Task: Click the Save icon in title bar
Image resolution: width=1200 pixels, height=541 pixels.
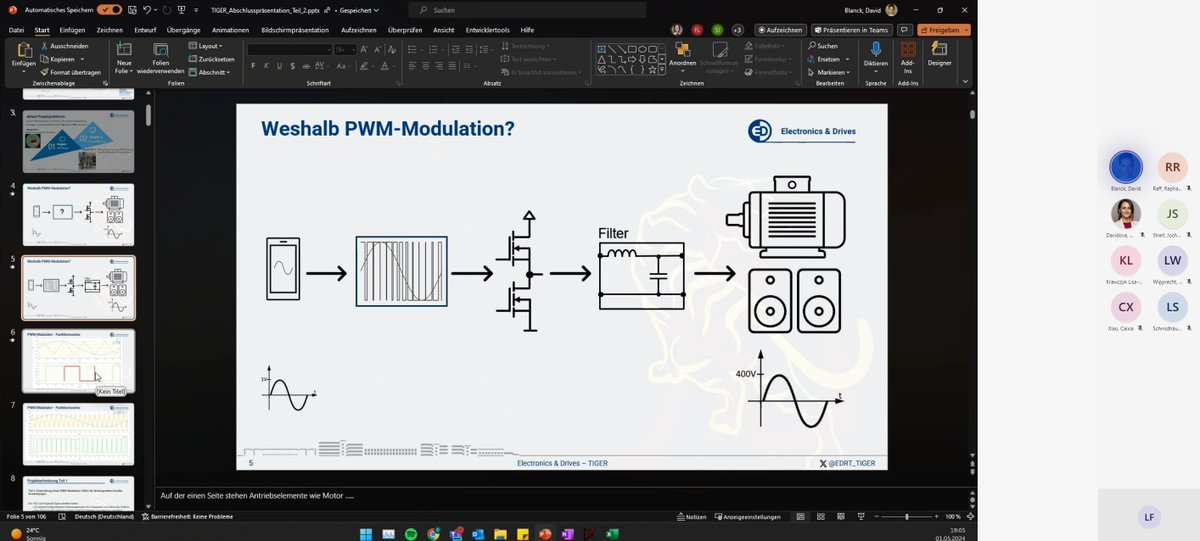Action: coord(130,9)
